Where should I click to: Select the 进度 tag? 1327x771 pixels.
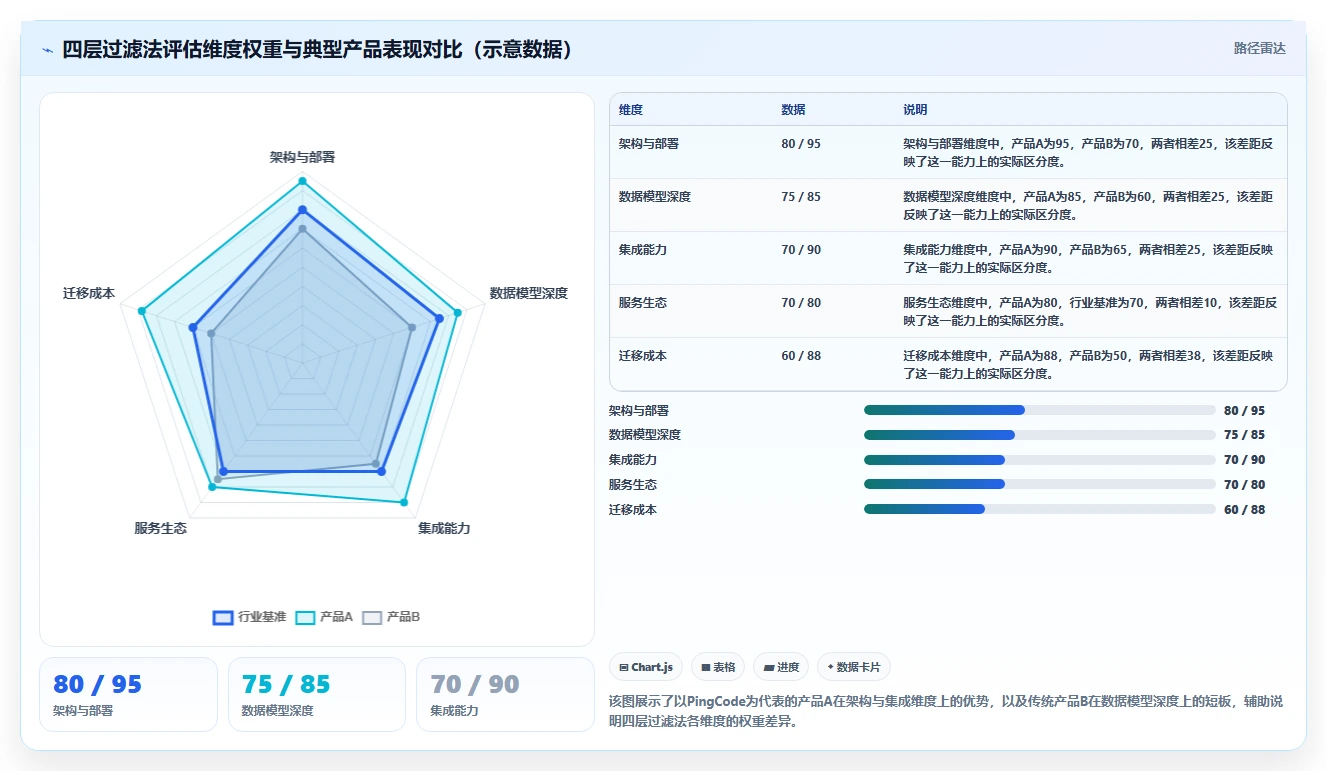[781, 667]
